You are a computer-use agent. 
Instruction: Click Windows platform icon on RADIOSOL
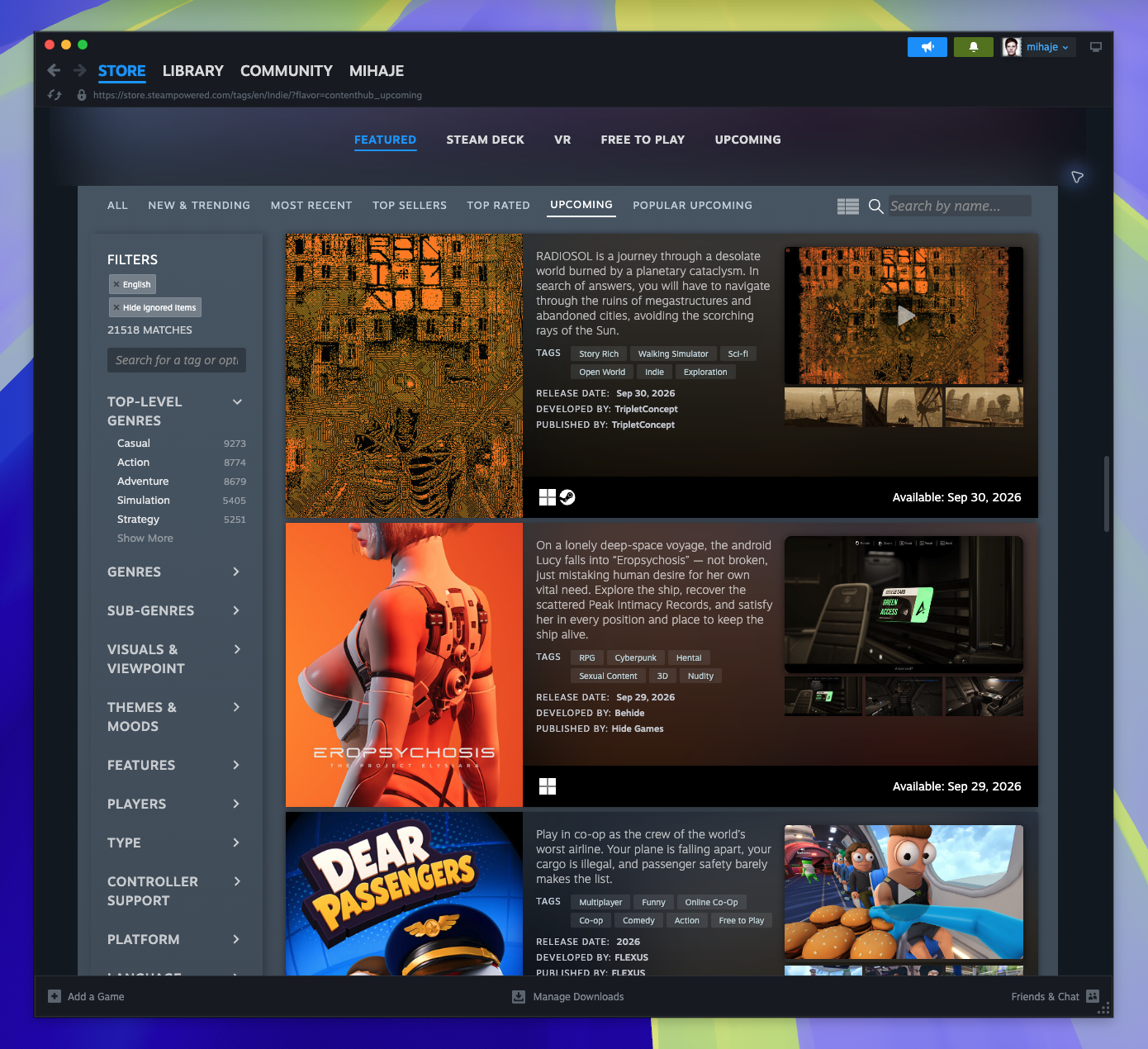(x=548, y=497)
